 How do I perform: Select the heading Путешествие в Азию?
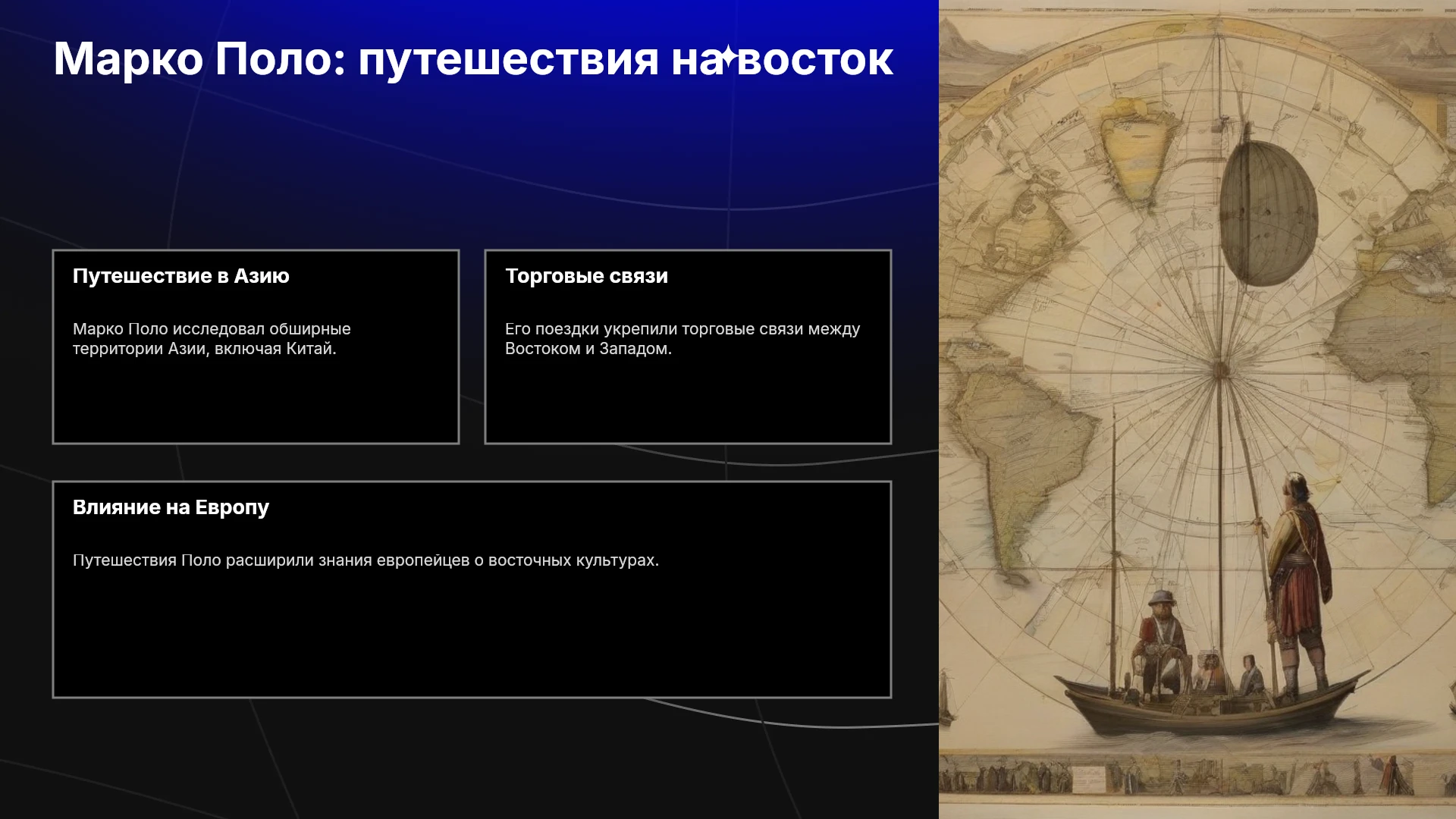click(180, 276)
